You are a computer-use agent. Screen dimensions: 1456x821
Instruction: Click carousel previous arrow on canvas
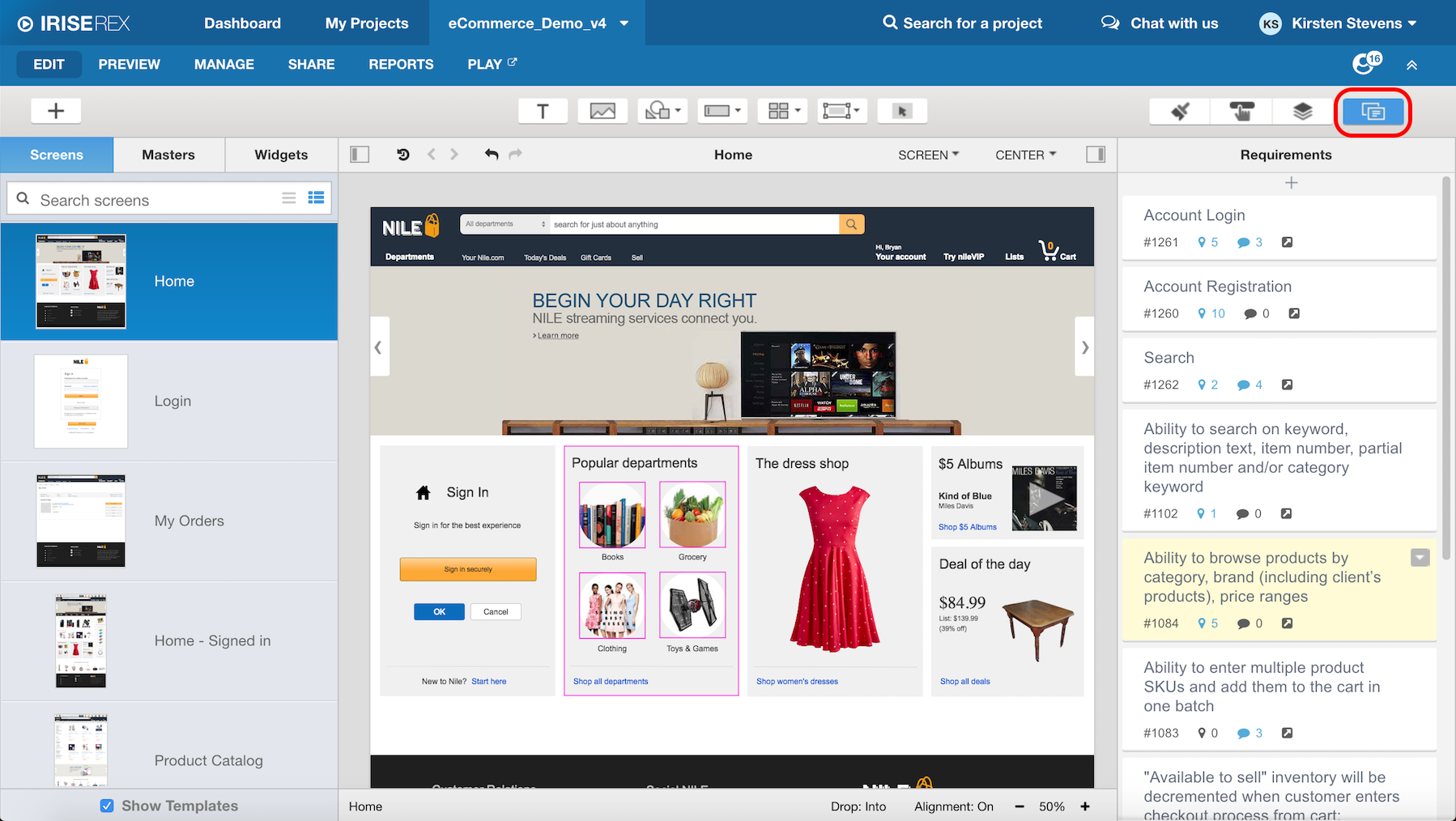point(378,347)
